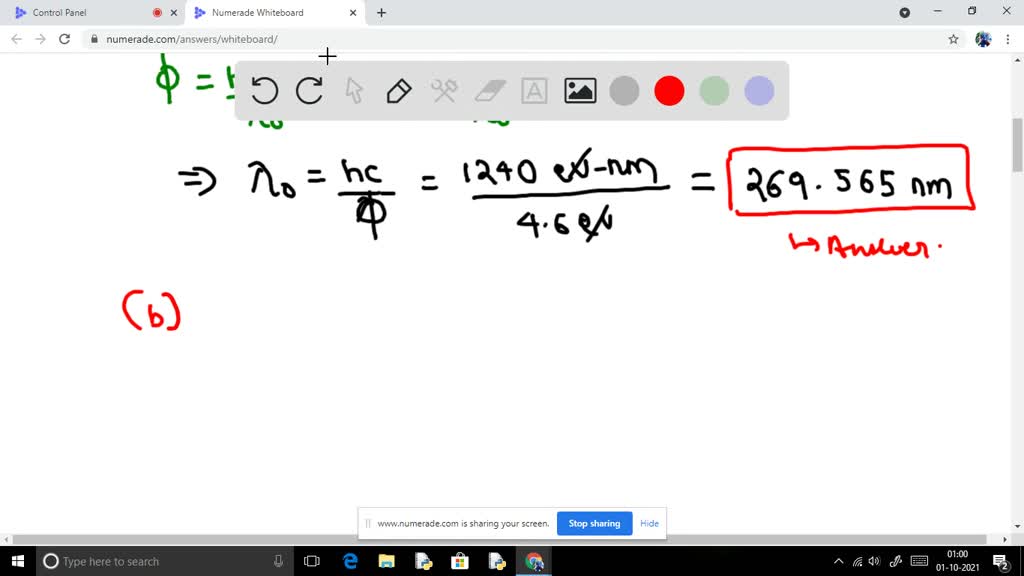Click the Stop sharing button
Screen dimensions: 1024x576
(x=594, y=523)
